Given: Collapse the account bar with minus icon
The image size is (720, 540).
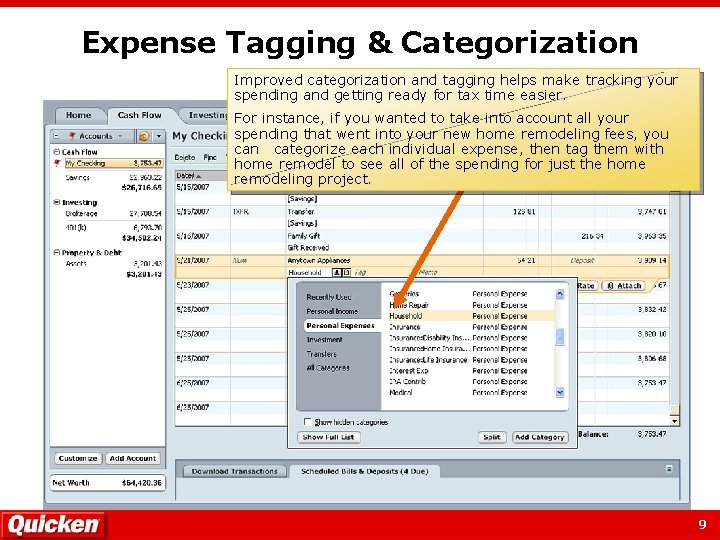Looking at the screenshot, I should pos(56,136).
